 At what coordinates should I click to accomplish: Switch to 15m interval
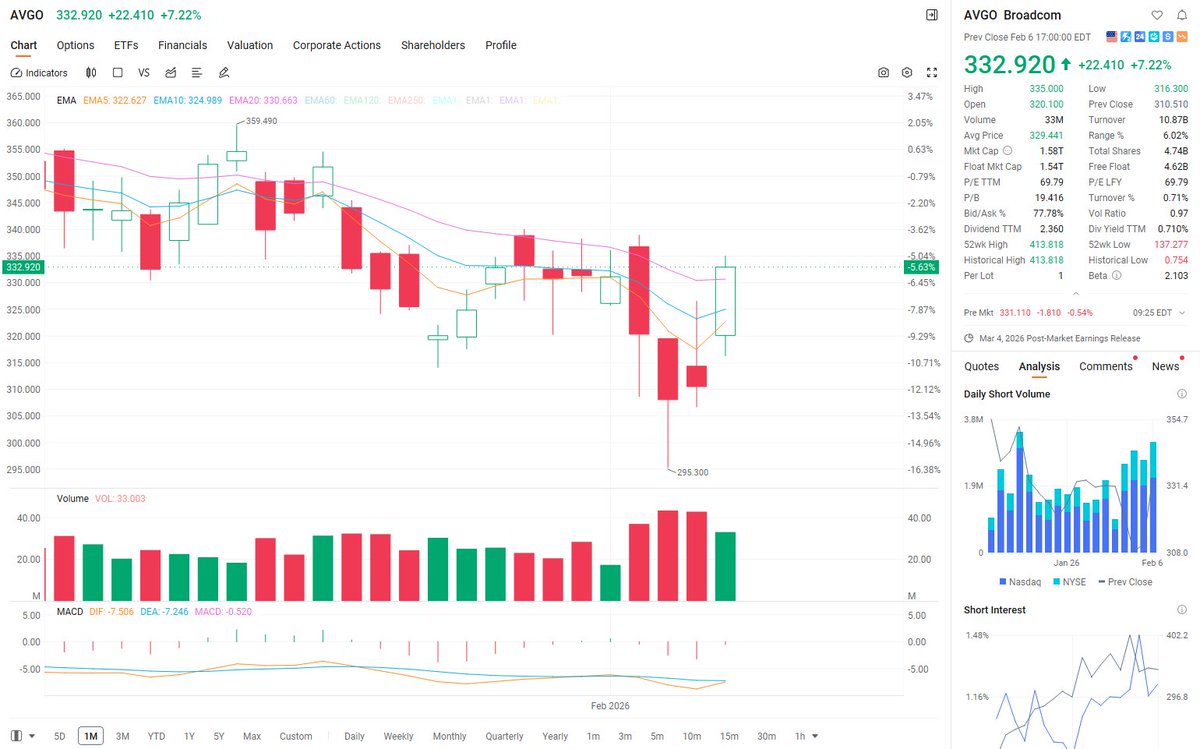click(x=729, y=736)
